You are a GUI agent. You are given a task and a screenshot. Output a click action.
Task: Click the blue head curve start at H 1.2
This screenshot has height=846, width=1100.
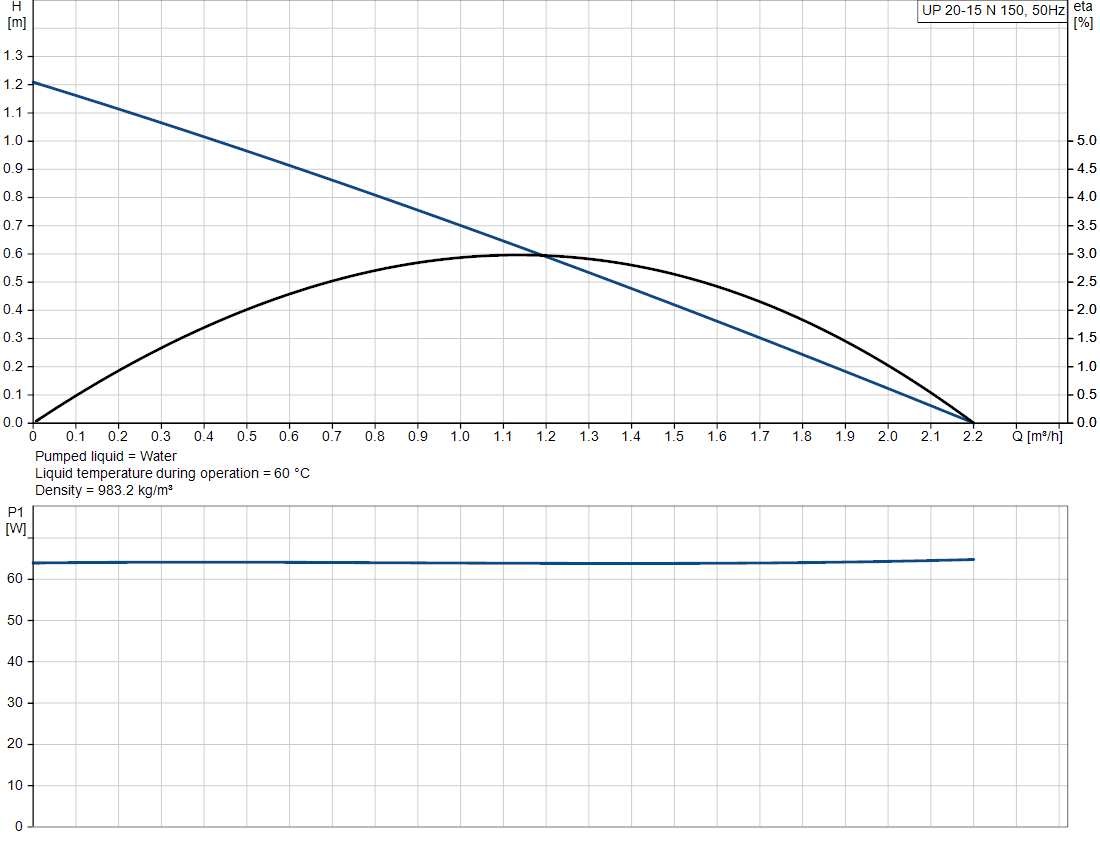(x=34, y=83)
